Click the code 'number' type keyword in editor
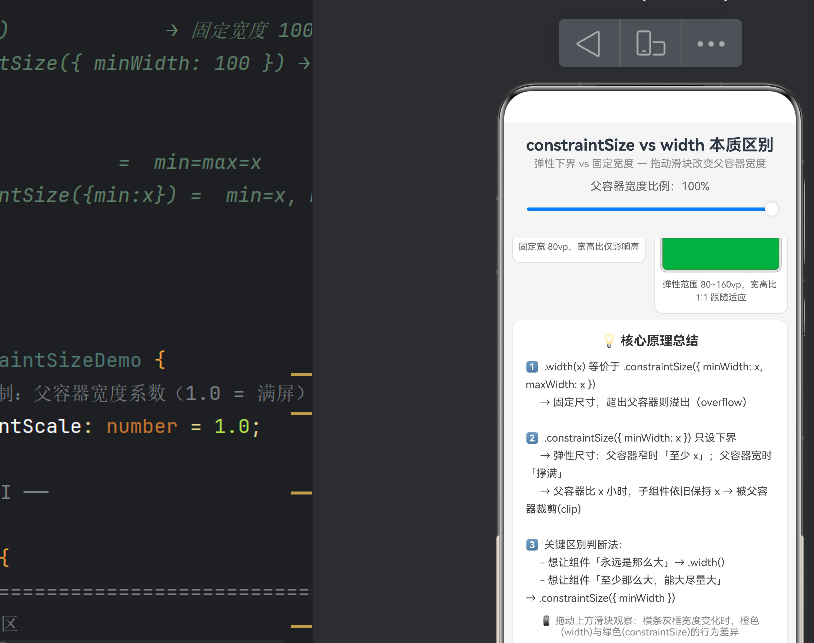 tap(142, 427)
